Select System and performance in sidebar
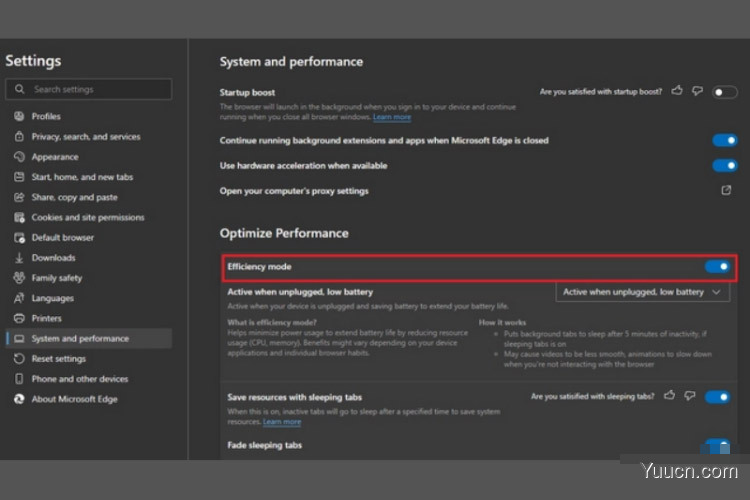 coord(88,338)
